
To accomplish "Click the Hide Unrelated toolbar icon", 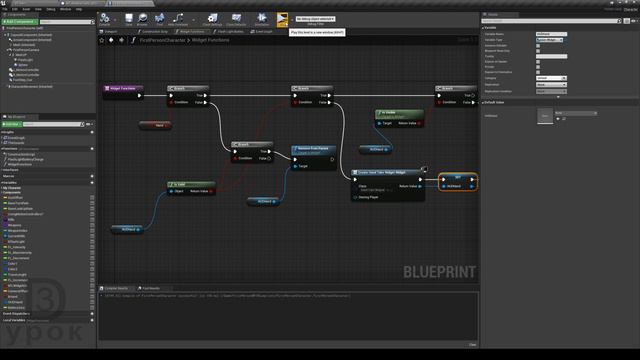I will click(x=178, y=19).
